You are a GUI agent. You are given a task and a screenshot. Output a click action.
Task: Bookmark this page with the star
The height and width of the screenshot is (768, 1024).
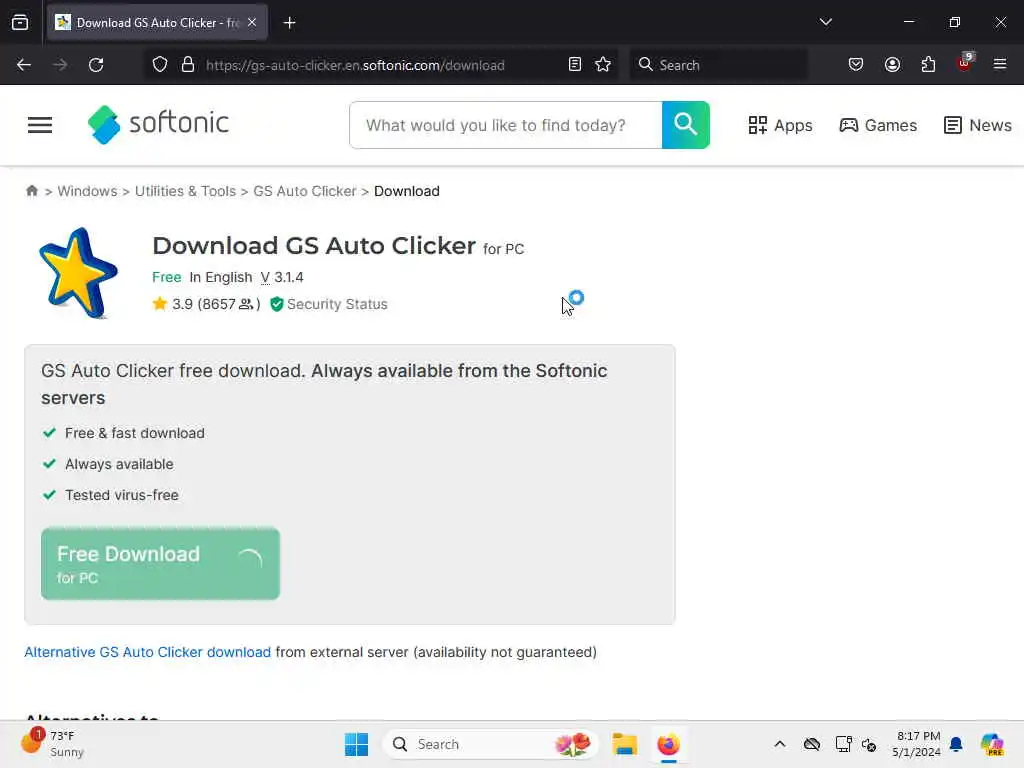click(603, 65)
